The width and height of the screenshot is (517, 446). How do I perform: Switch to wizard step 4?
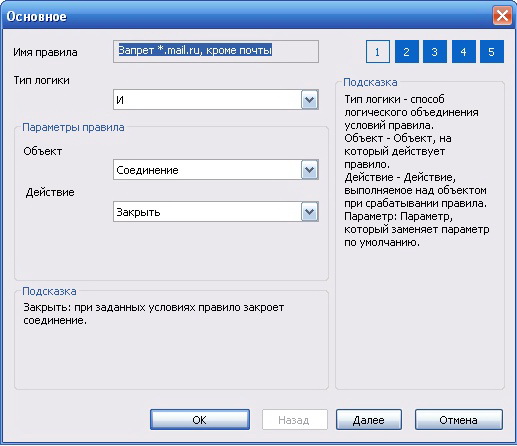pos(464,52)
